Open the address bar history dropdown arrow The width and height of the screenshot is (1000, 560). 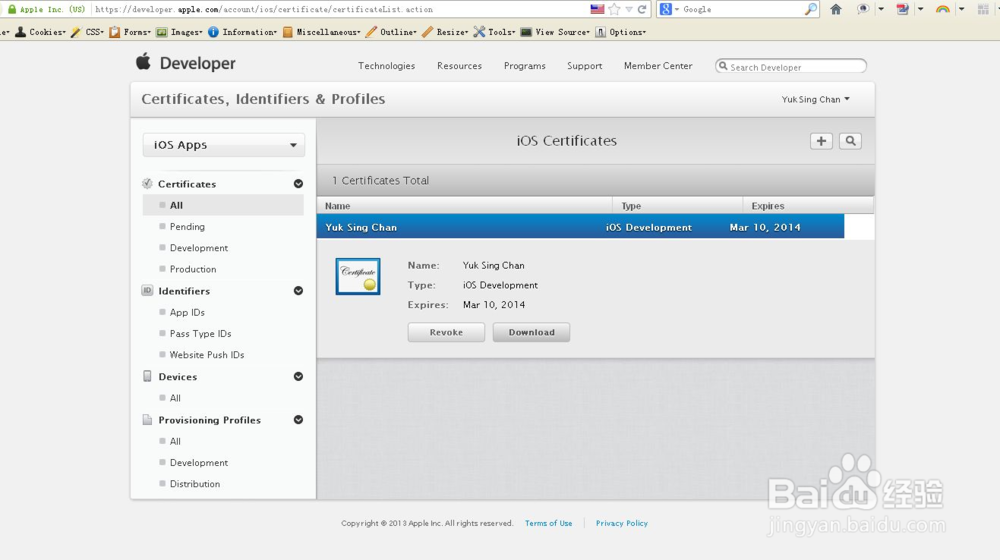coord(629,9)
